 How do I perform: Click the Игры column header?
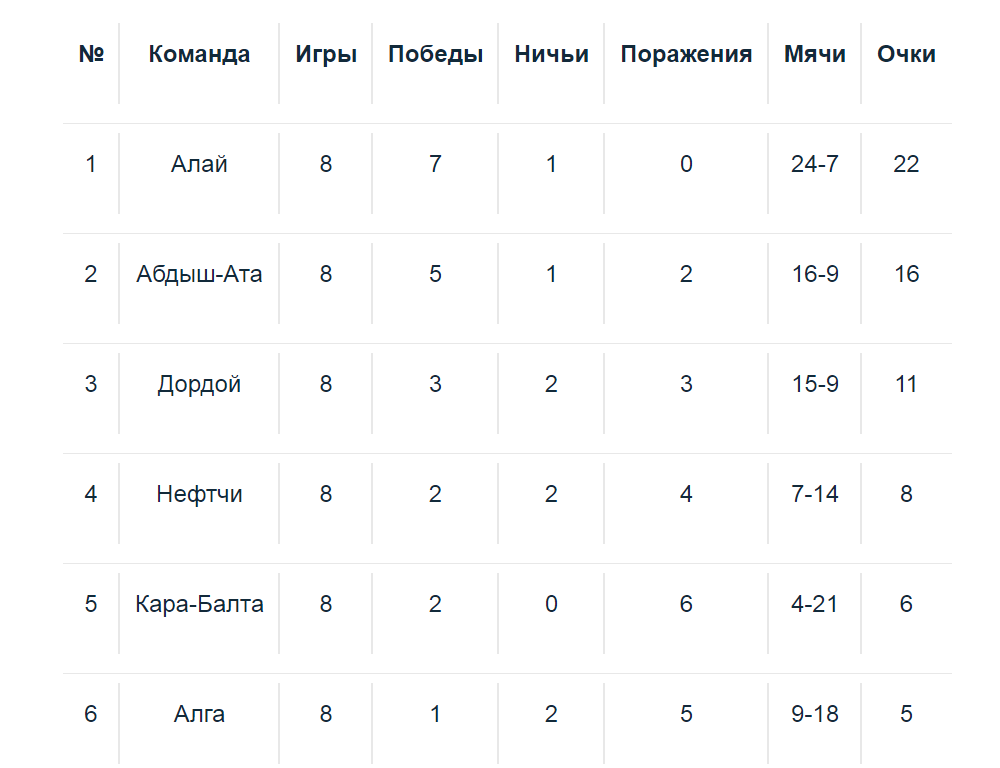326,54
